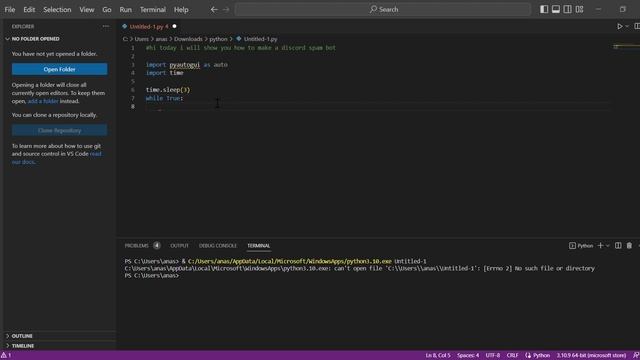Click the Search command center box
Screen dimensions: 640x360
(383, 9)
